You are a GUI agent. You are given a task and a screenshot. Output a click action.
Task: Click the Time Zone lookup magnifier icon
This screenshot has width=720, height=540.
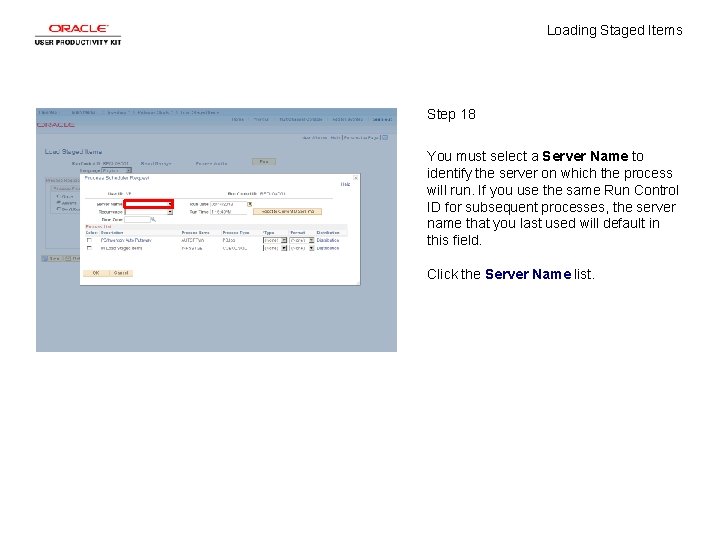coord(154,220)
